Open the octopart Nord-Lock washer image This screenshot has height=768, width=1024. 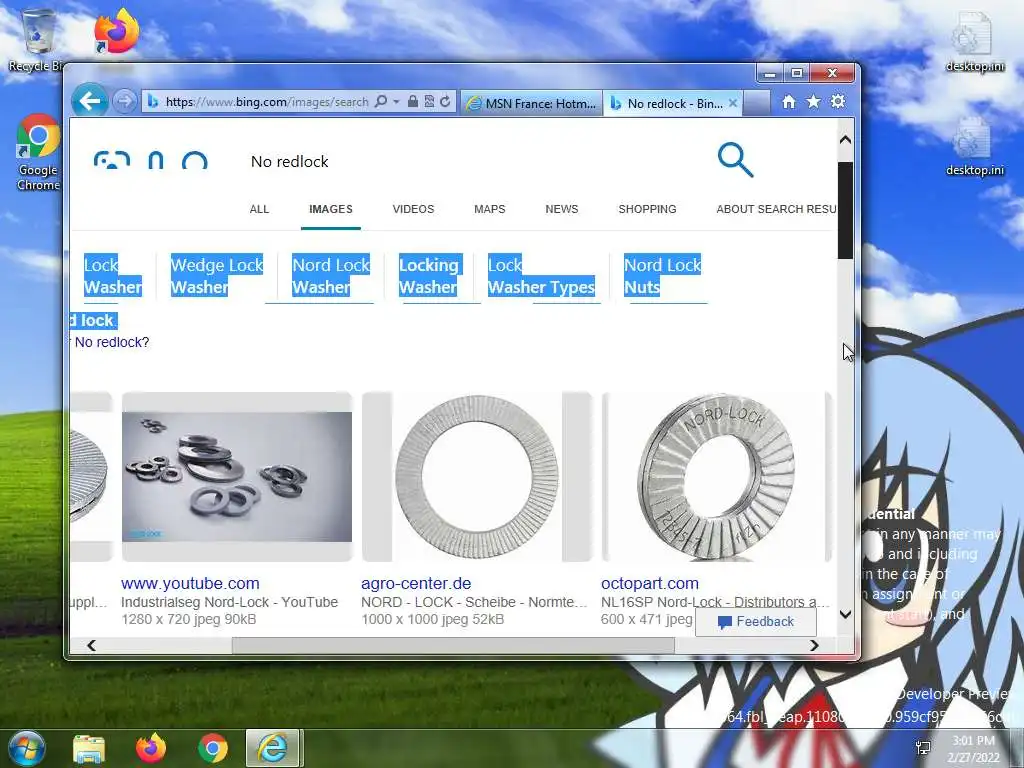pos(716,477)
